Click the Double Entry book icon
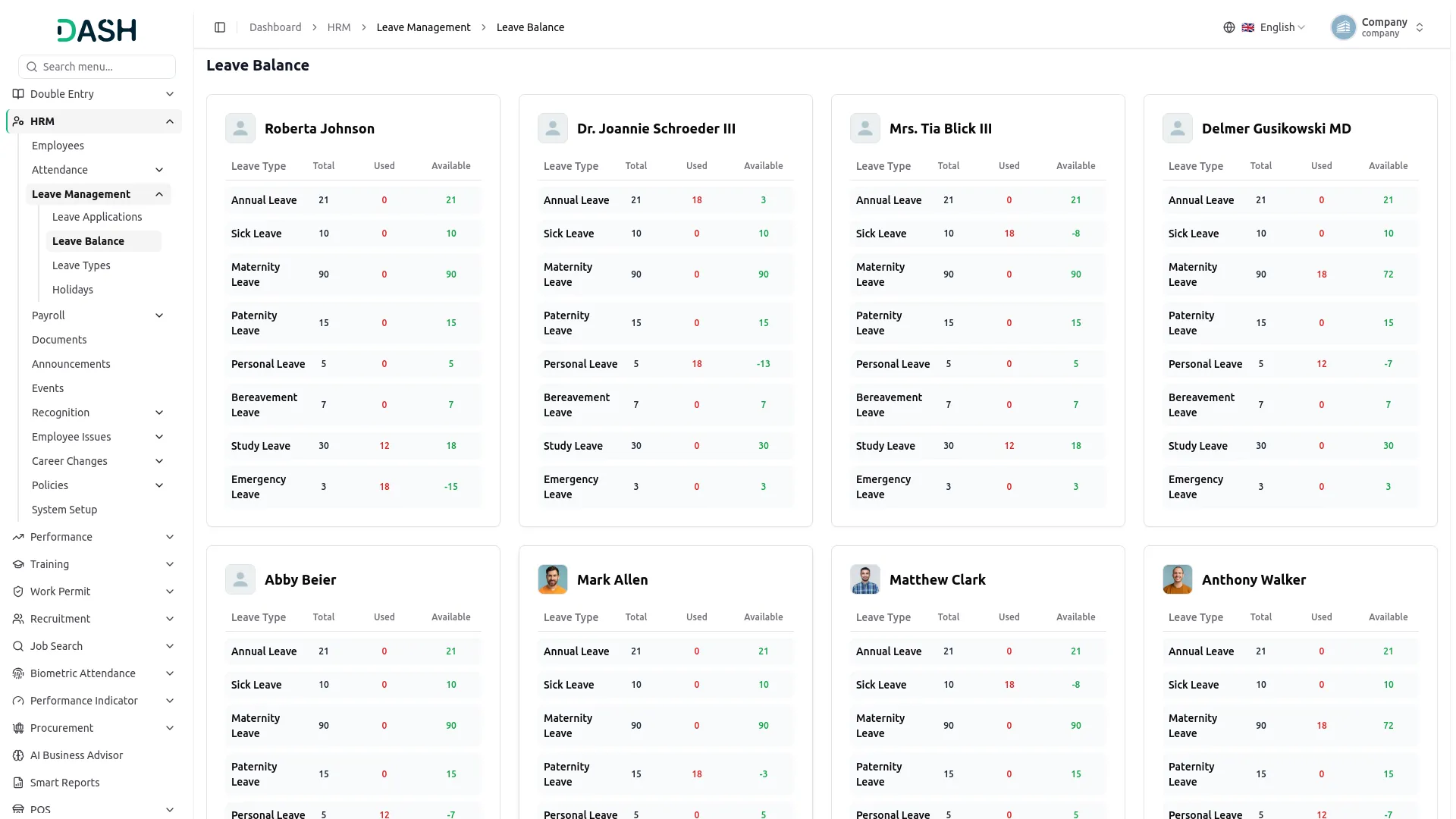The height and width of the screenshot is (819, 1456). (x=18, y=94)
